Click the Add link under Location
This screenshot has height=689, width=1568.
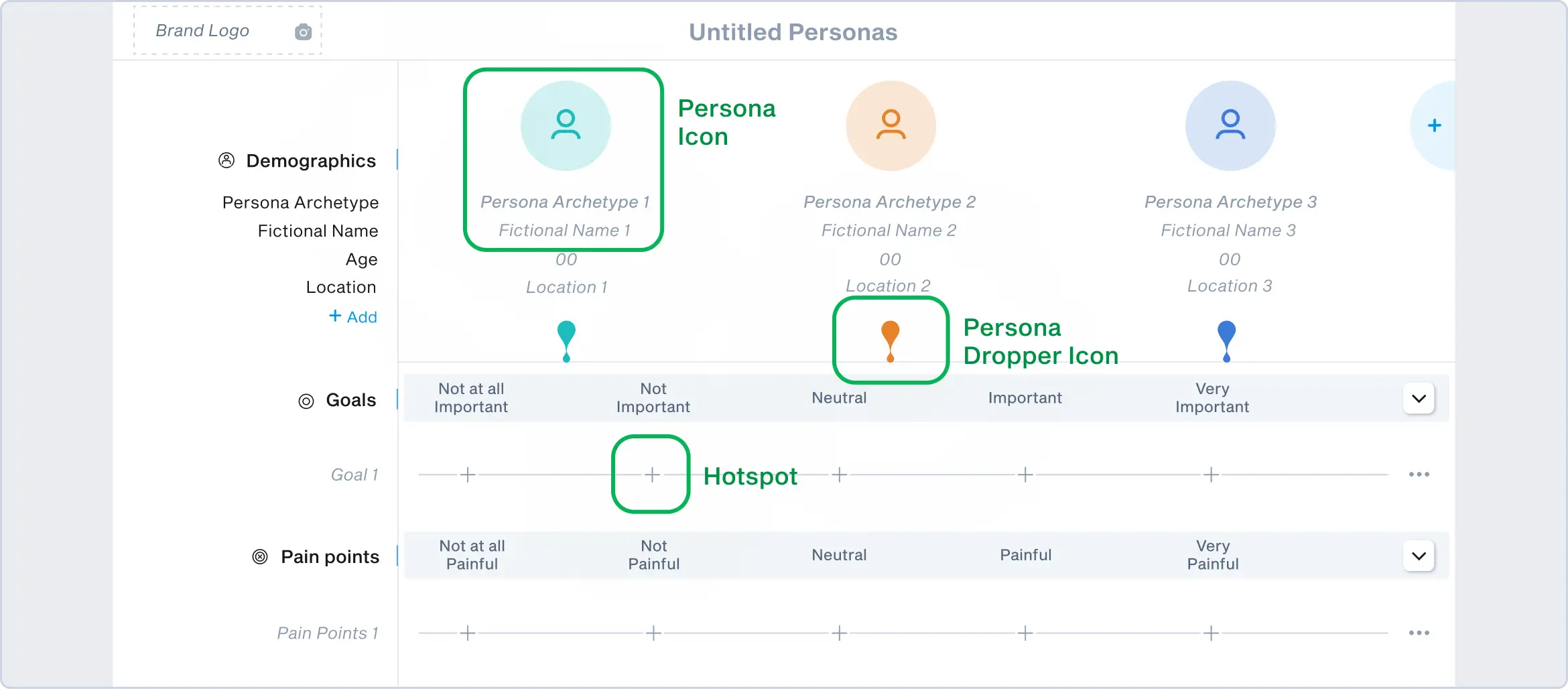tap(353, 316)
